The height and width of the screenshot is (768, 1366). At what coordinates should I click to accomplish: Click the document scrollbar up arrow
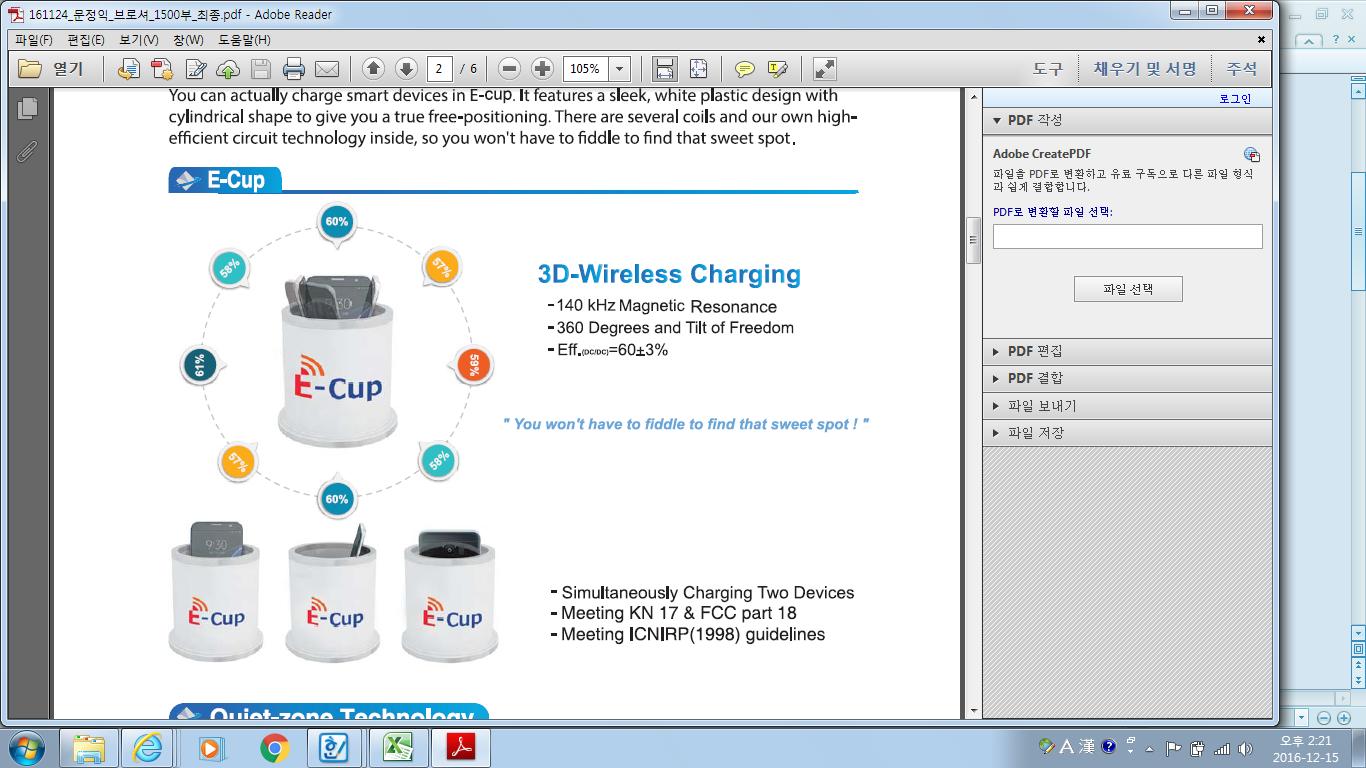[x=974, y=97]
